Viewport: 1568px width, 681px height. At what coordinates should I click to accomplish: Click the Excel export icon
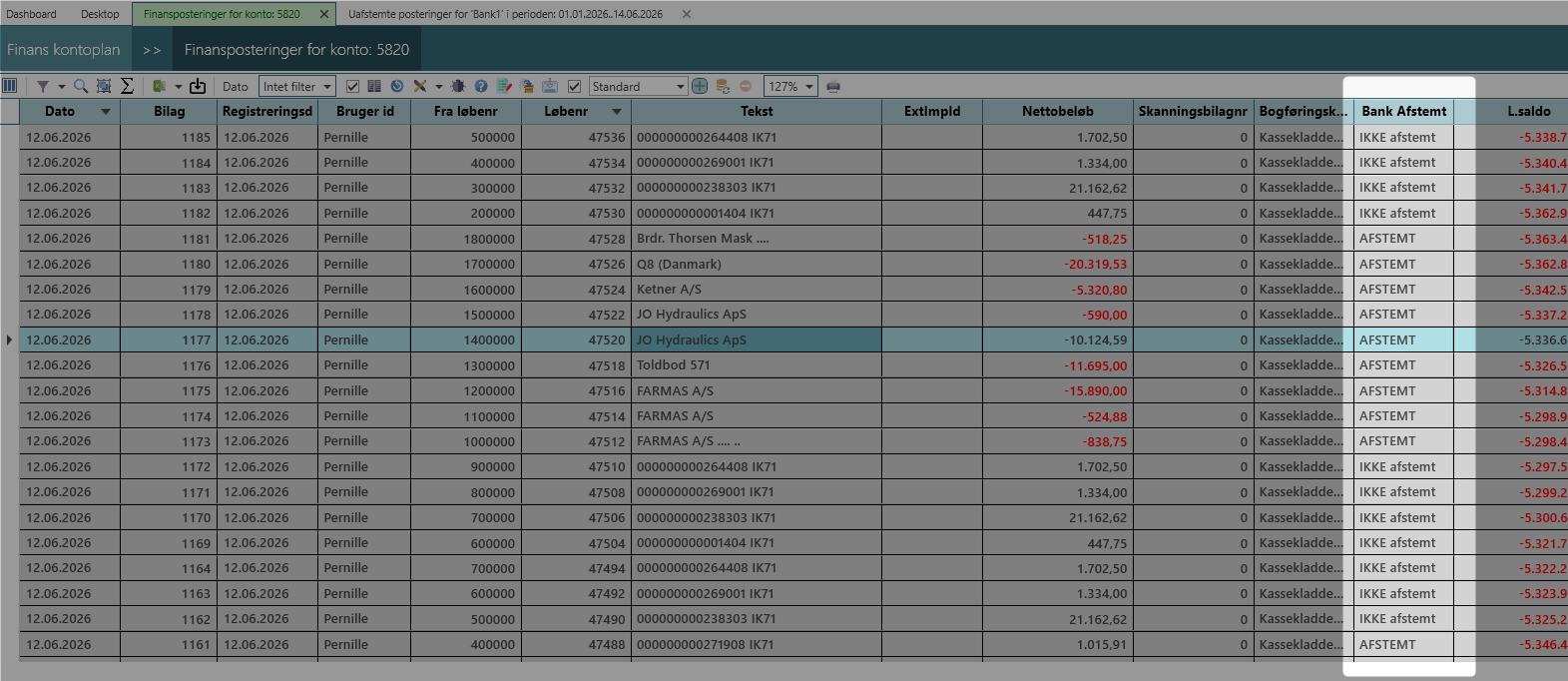[159, 86]
